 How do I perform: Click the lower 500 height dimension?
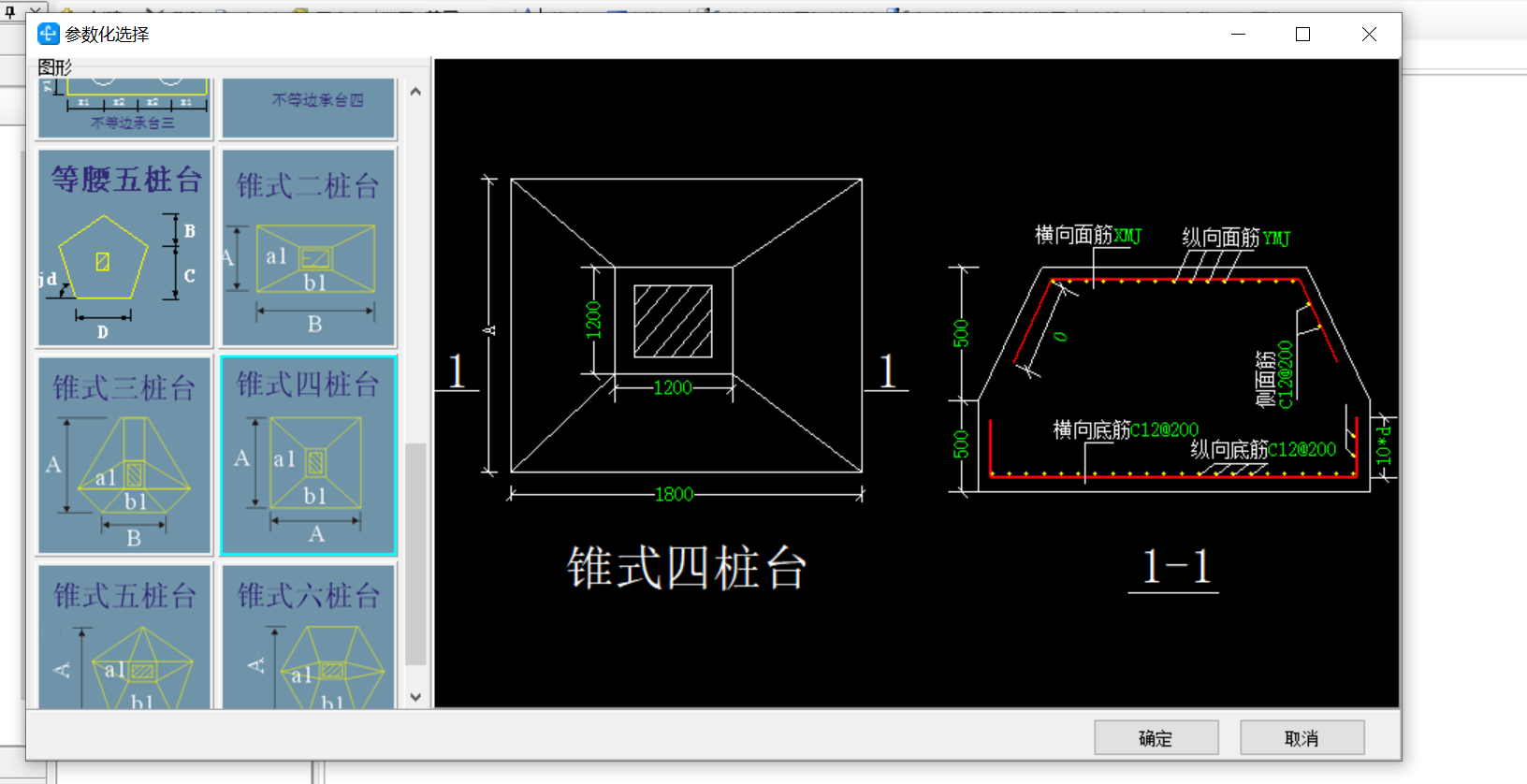click(961, 444)
